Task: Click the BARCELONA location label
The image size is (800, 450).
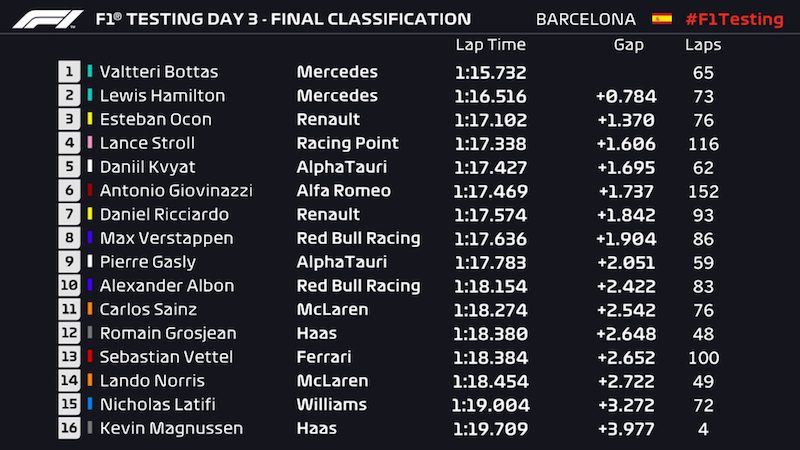Action: click(586, 19)
